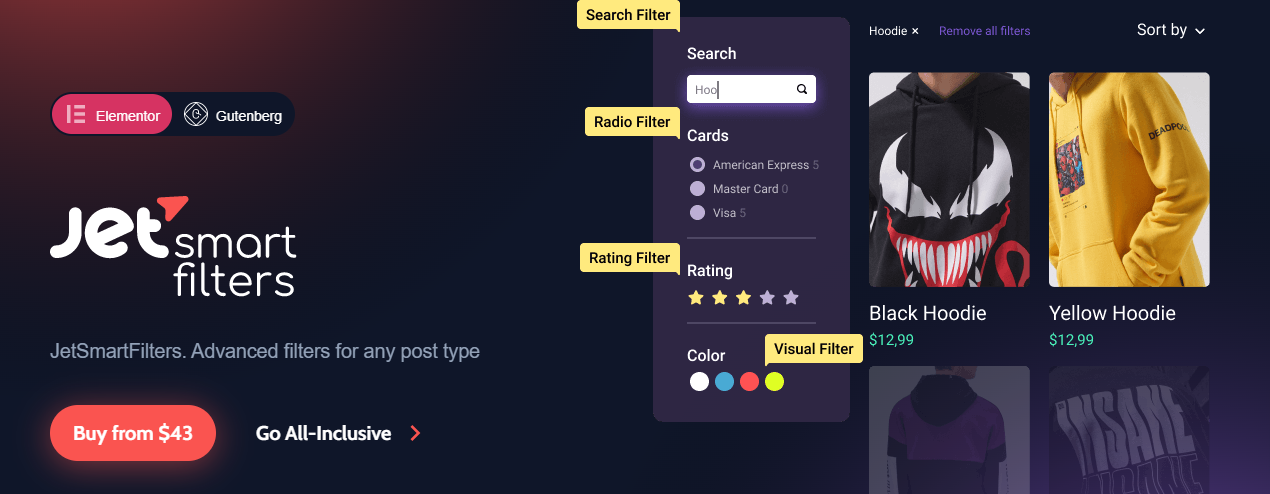Screen dimensions: 1270x494
Task: Click the Cards section heading
Action: coord(708,136)
